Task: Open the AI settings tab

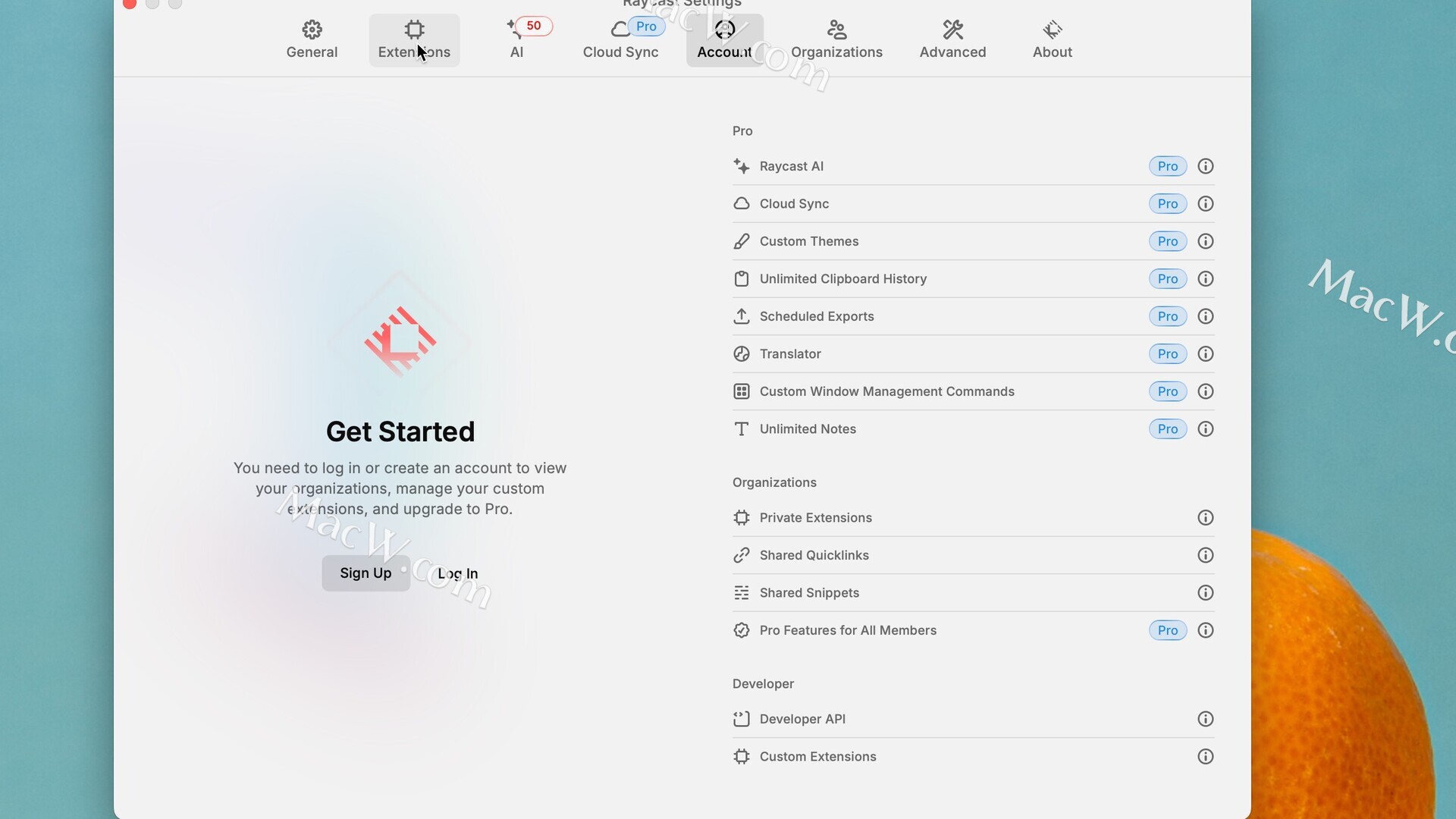Action: (517, 39)
